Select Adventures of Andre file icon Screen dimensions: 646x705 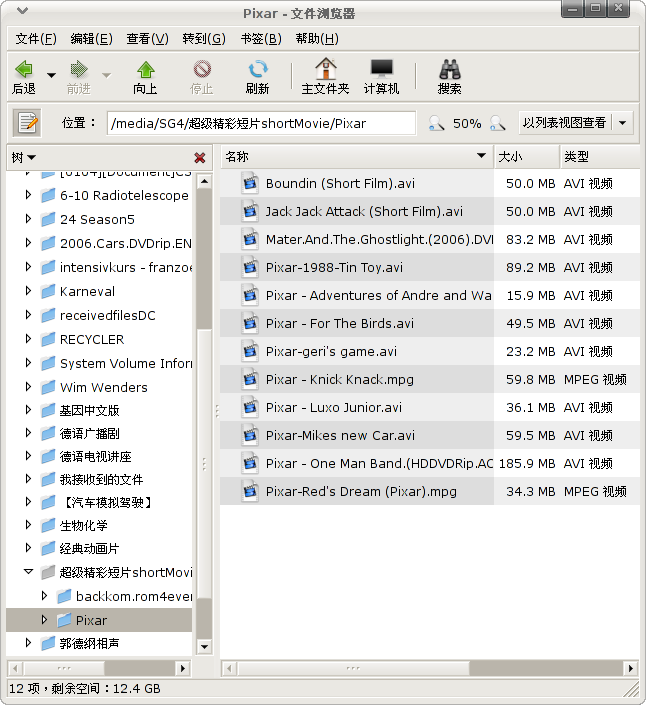pyautogui.click(x=250, y=295)
